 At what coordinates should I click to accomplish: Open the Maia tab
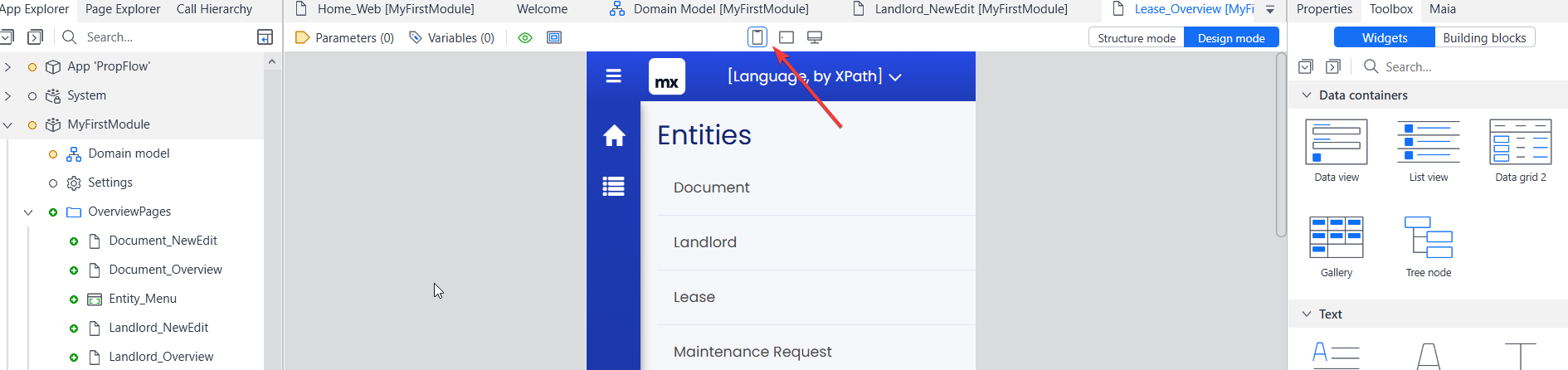click(1443, 9)
